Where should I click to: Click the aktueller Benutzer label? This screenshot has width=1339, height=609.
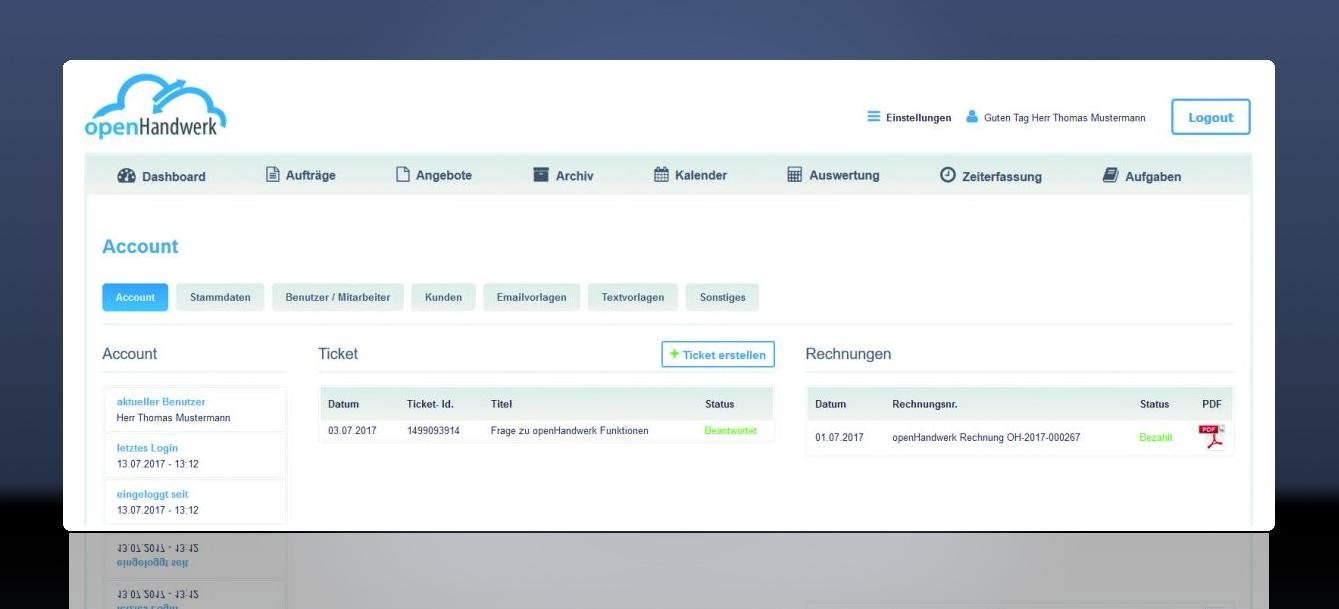161,401
